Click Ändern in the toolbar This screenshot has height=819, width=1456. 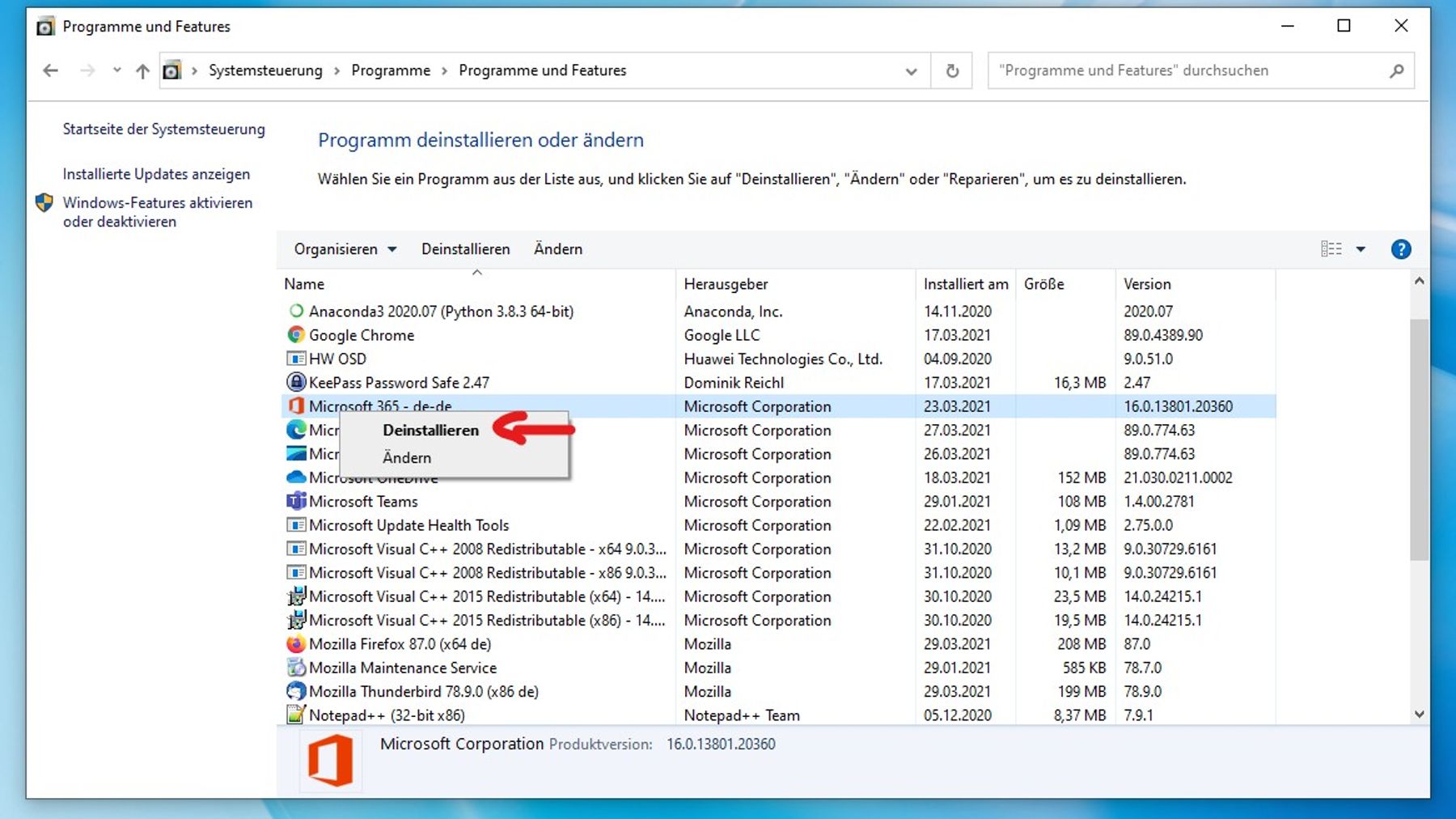(x=558, y=249)
